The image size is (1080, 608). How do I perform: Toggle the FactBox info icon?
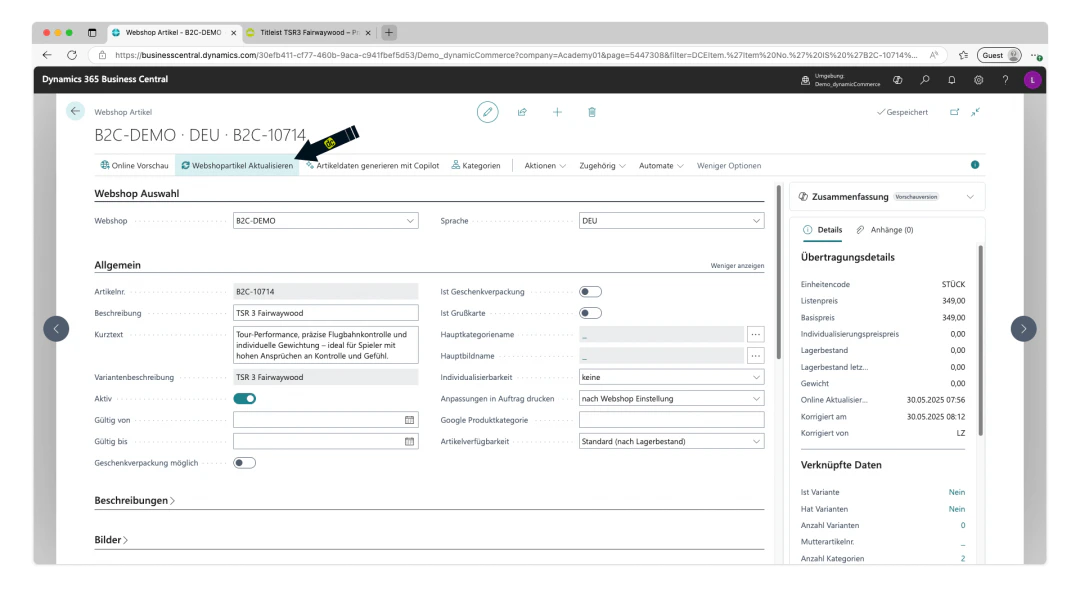point(975,165)
